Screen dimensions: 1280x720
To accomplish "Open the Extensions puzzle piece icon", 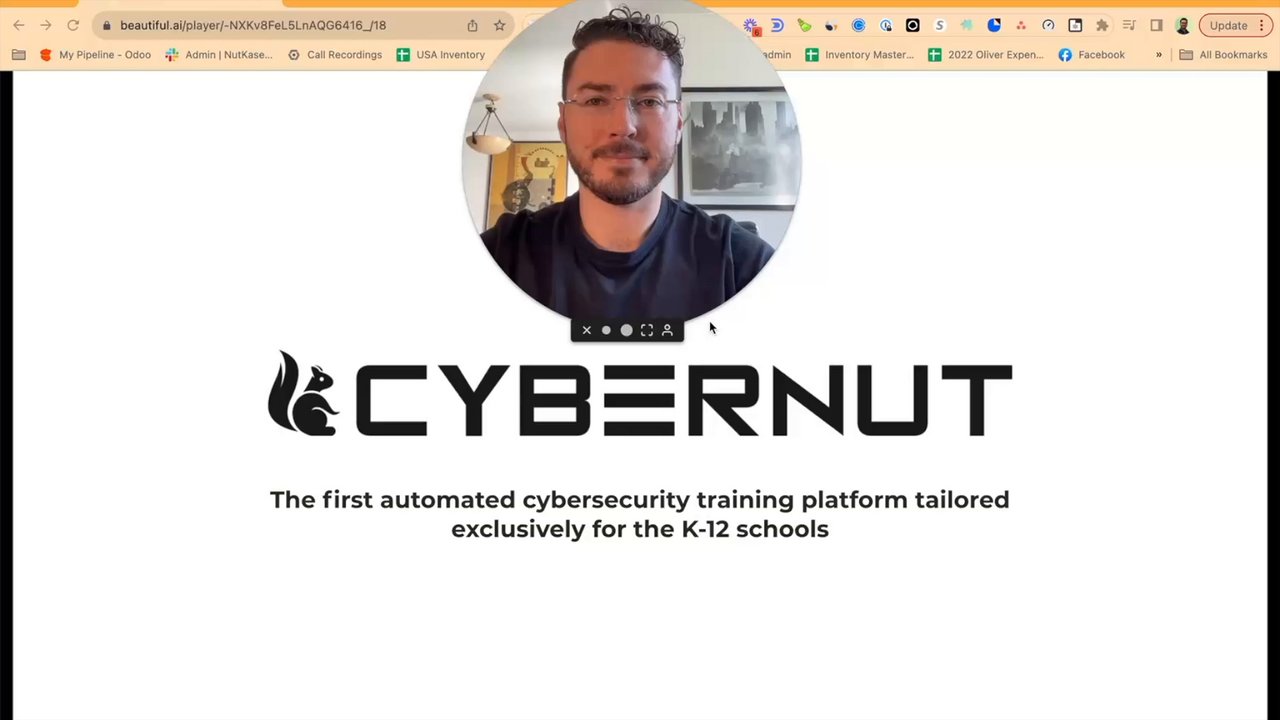I will pos(1102,25).
